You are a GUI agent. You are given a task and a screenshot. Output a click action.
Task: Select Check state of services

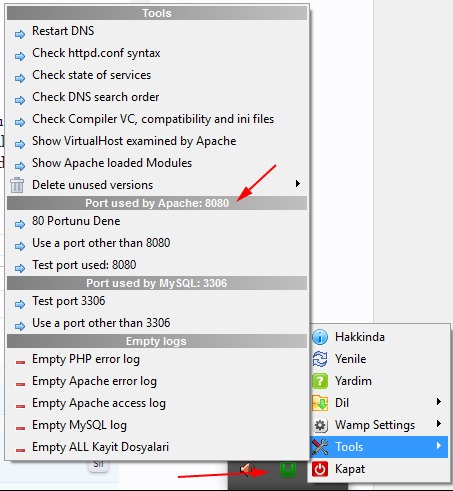tap(157, 75)
